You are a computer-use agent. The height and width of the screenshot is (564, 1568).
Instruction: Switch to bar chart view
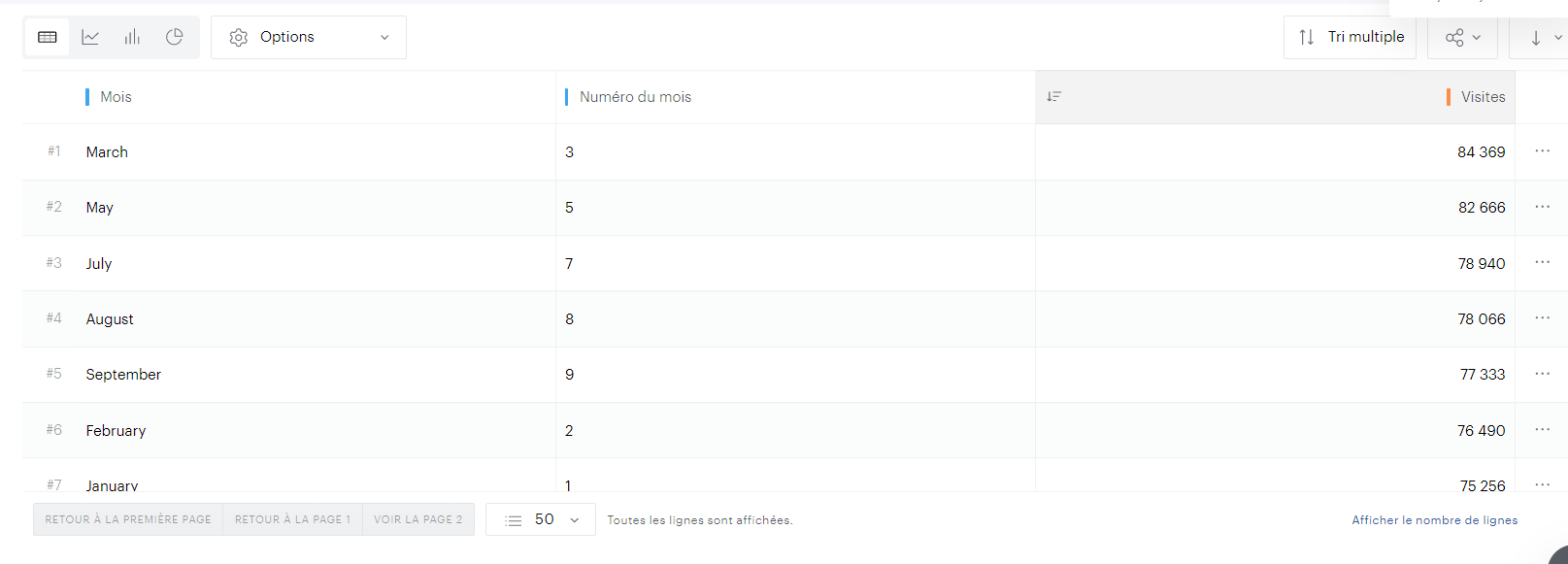click(132, 37)
